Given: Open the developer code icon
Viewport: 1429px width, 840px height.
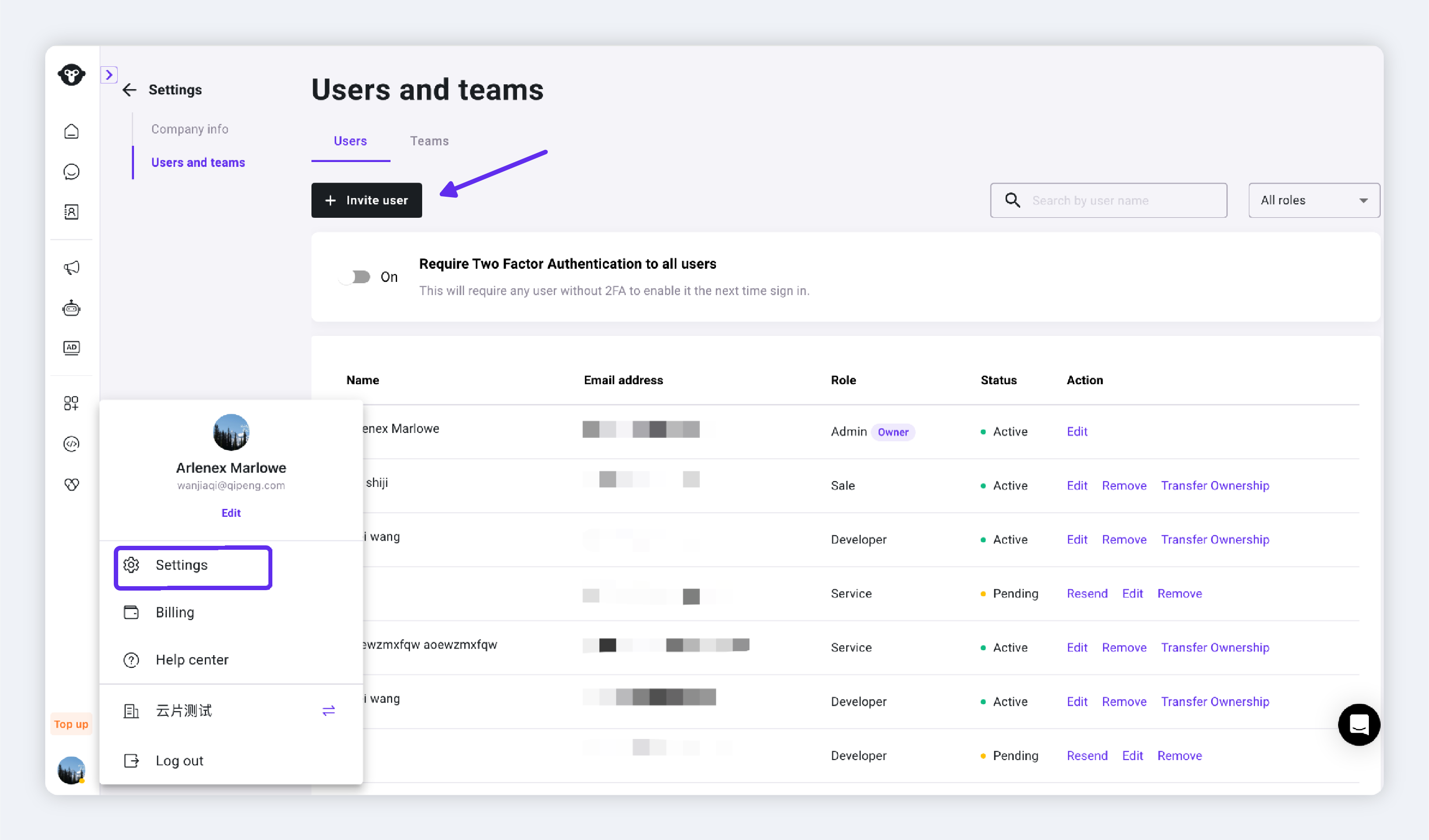Looking at the screenshot, I should click(72, 444).
